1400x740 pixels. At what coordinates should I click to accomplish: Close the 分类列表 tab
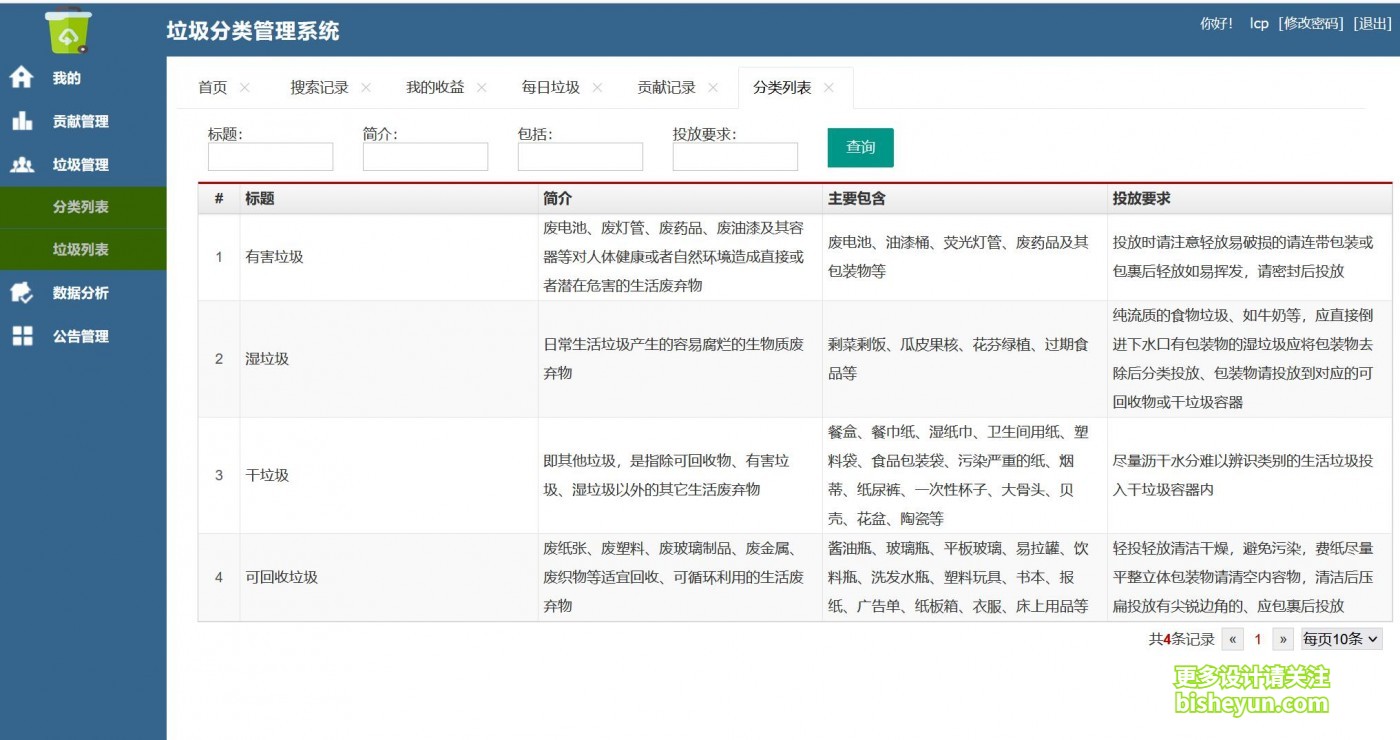(829, 88)
